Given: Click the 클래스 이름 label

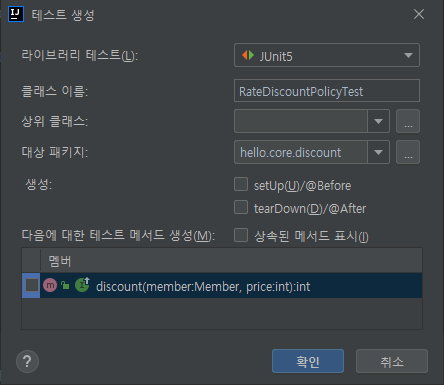Looking at the screenshot, I should 55,91.
